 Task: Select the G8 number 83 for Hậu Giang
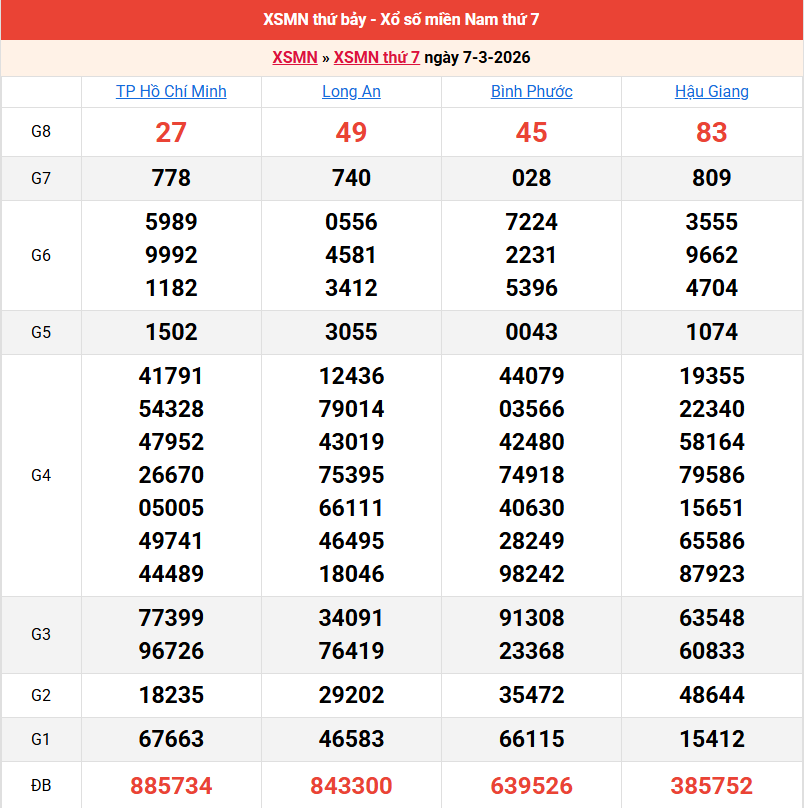[711, 132]
